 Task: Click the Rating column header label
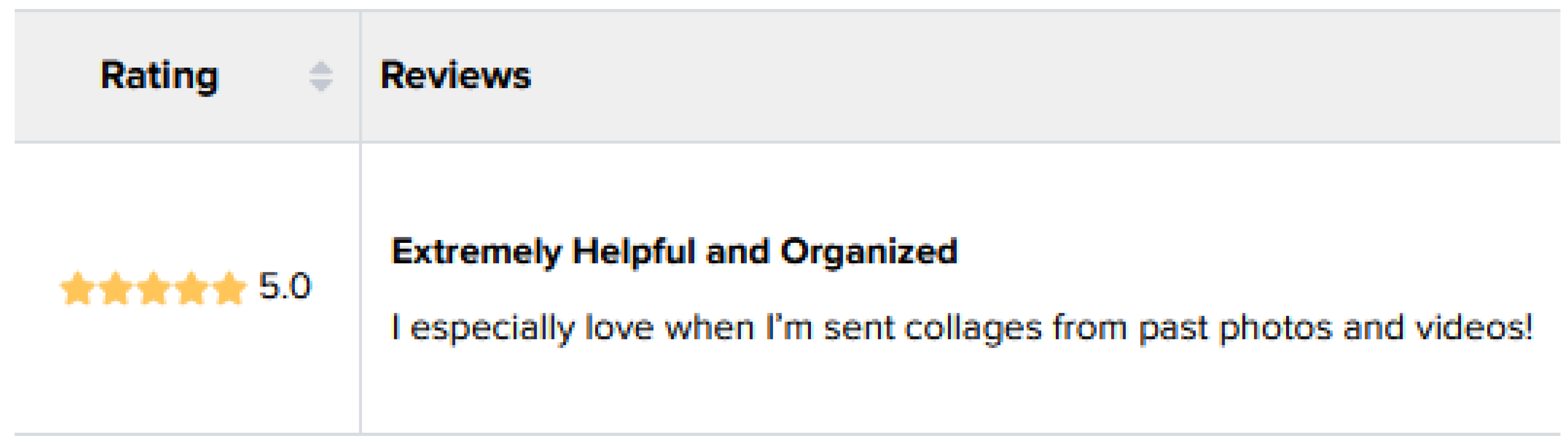point(159,76)
